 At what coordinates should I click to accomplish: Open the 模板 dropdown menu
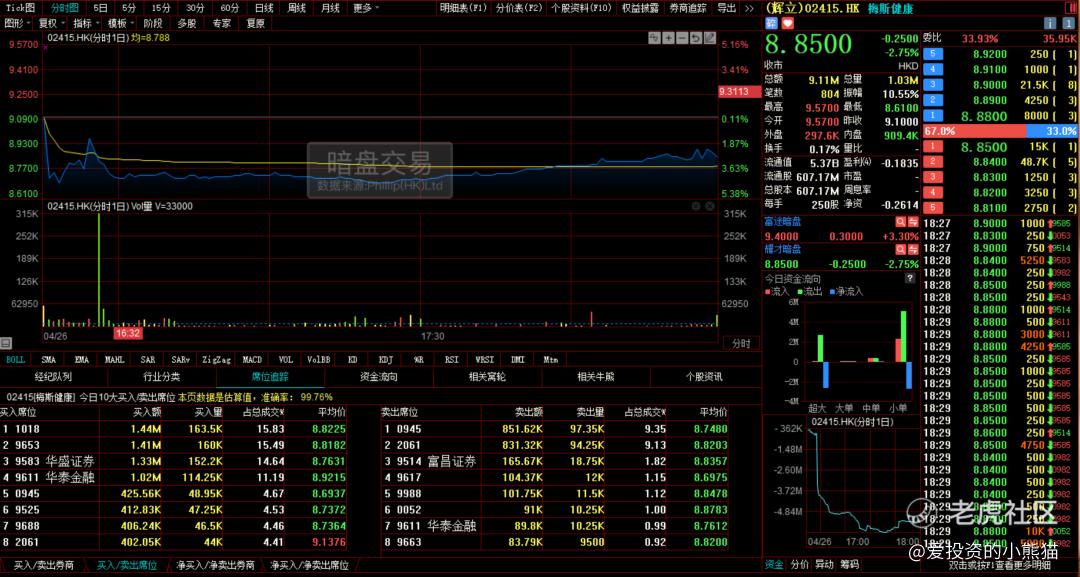pos(121,23)
